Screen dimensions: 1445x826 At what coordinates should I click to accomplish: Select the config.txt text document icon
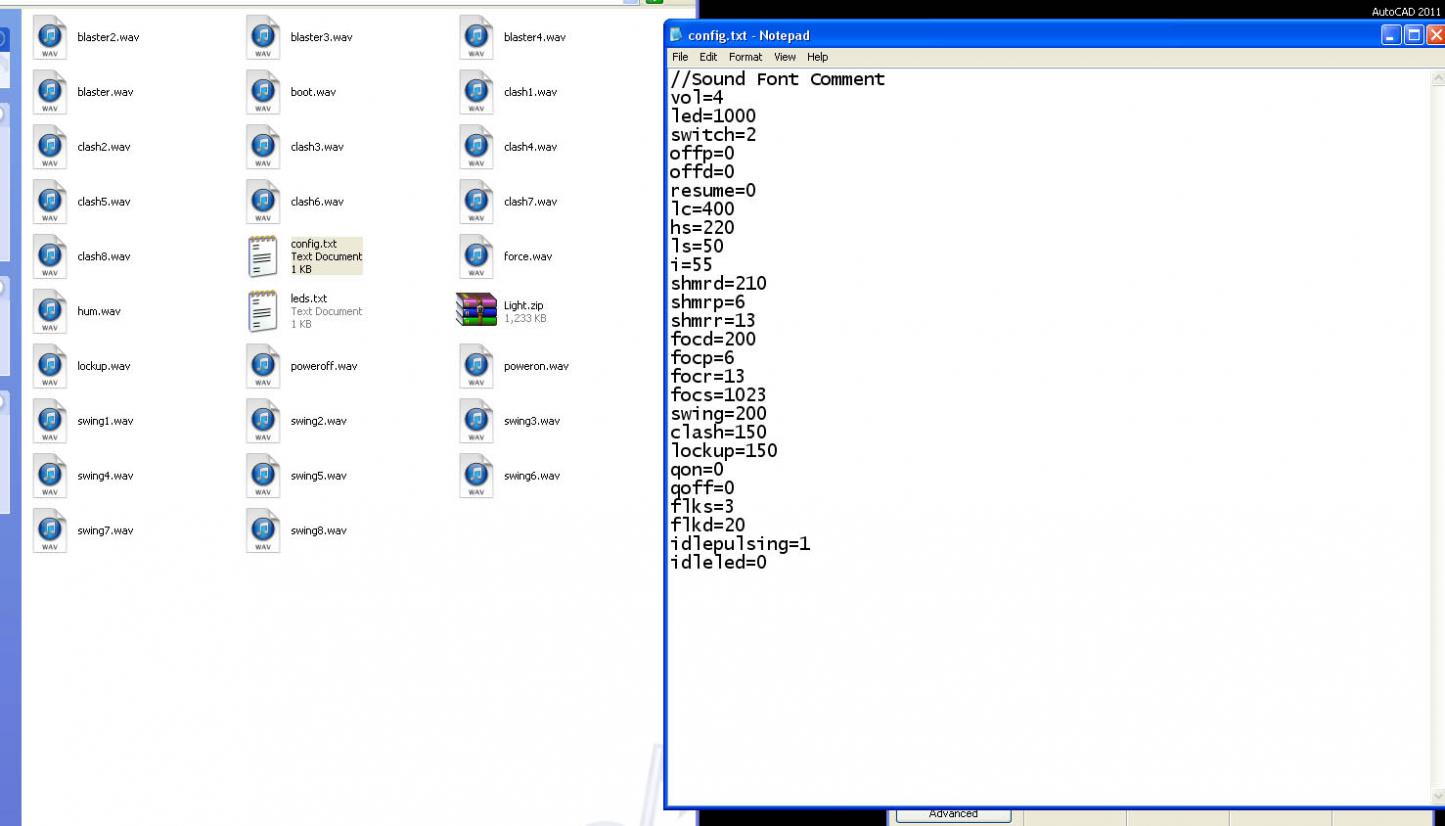click(x=262, y=256)
